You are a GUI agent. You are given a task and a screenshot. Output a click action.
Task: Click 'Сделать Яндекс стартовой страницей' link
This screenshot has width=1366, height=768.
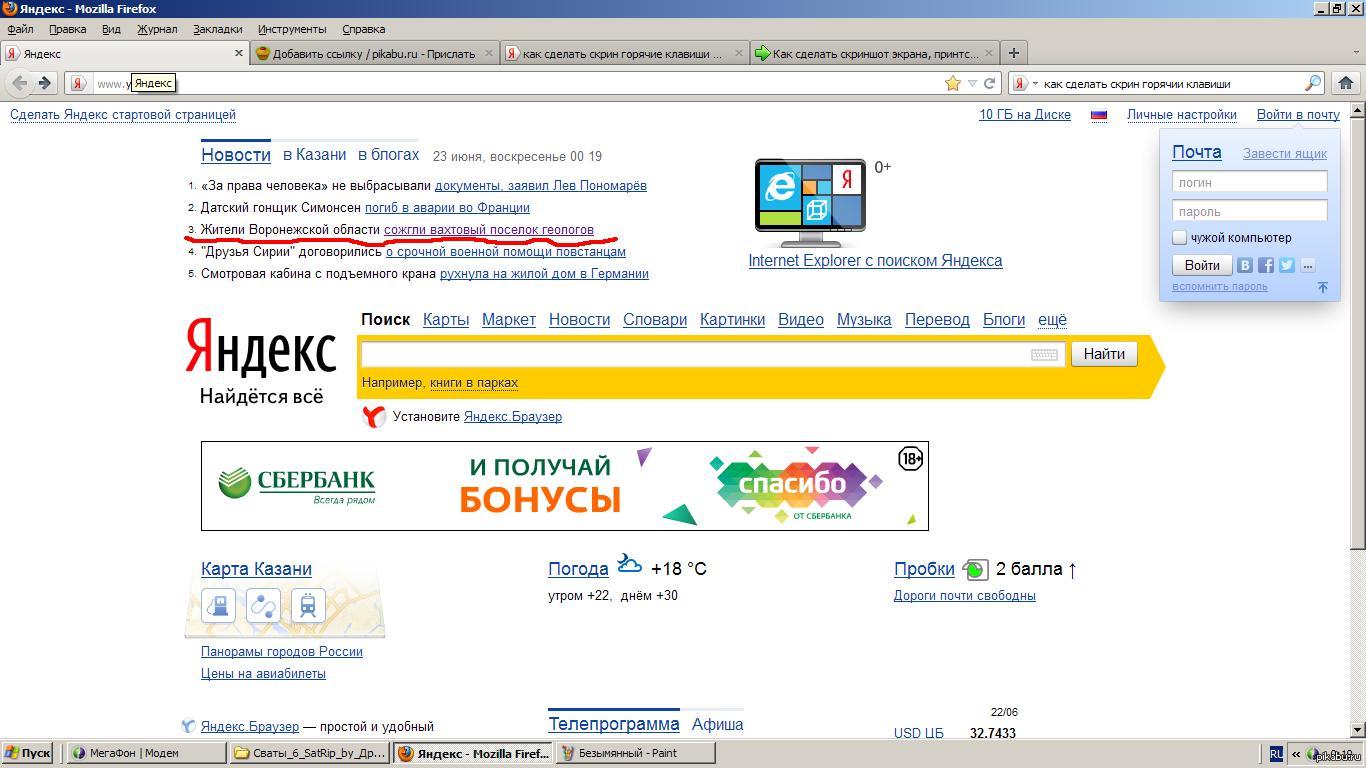123,115
